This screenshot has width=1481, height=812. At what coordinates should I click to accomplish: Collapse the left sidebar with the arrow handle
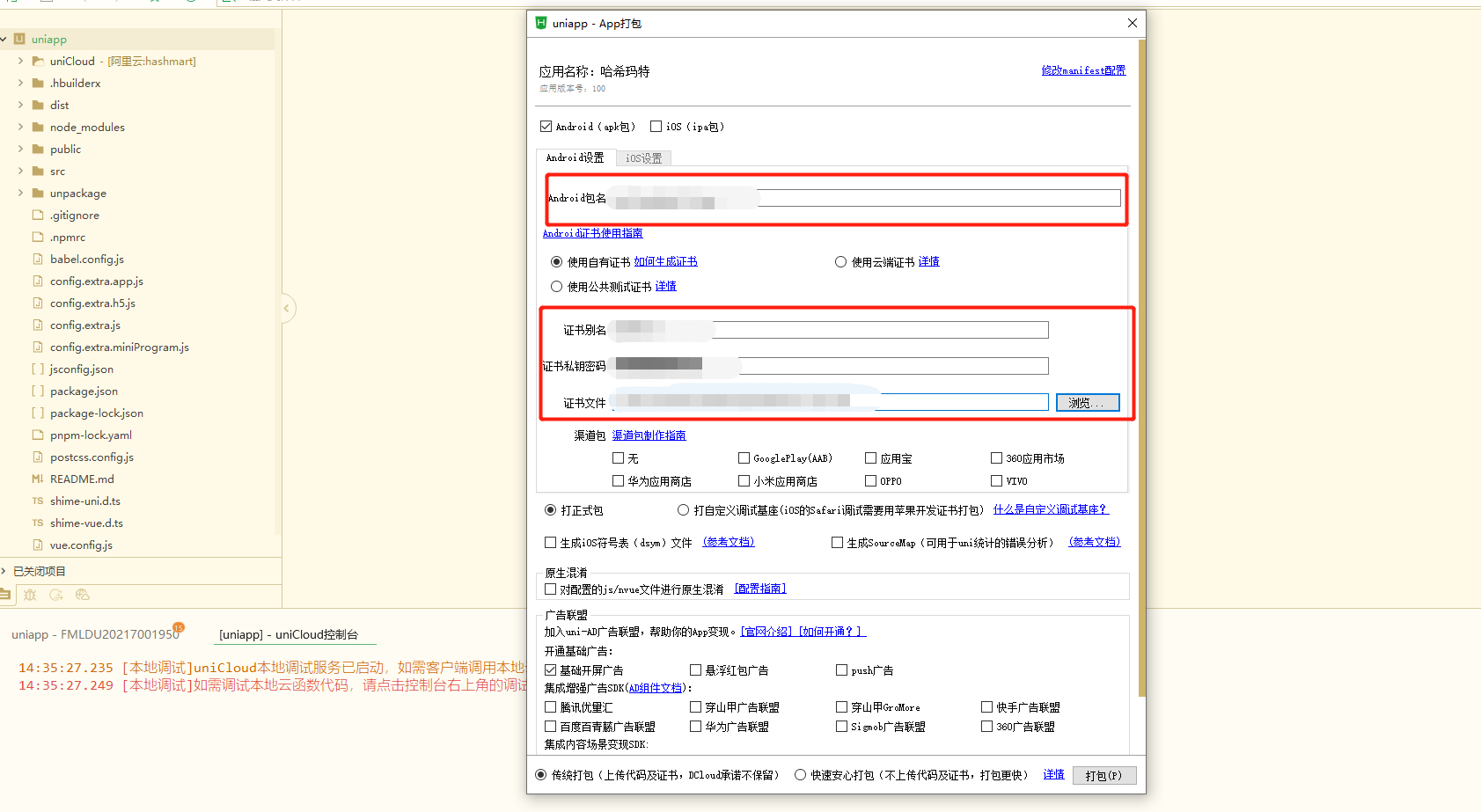(287, 308)
